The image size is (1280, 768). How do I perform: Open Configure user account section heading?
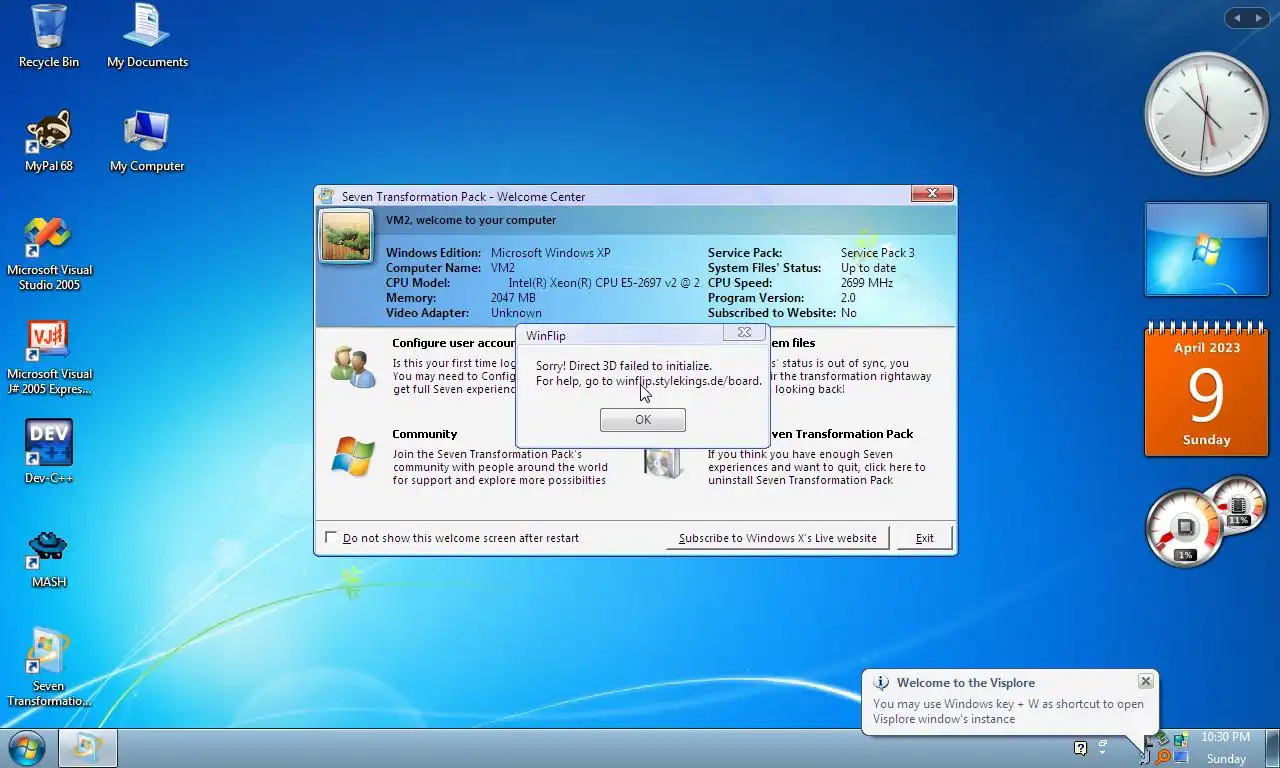(x=454, y=343)
